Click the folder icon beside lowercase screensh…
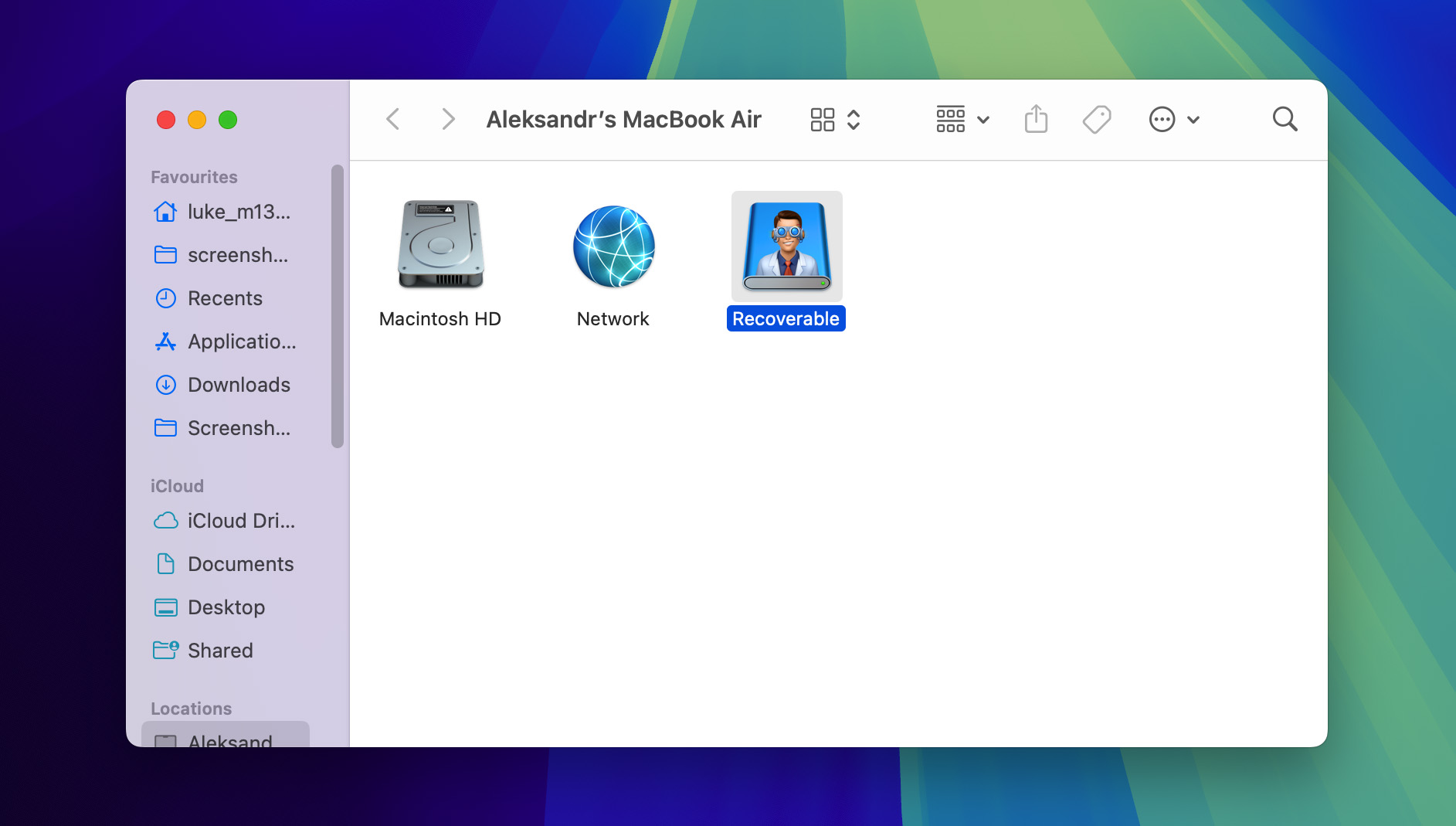1456x826 pixels. point(165,255)
